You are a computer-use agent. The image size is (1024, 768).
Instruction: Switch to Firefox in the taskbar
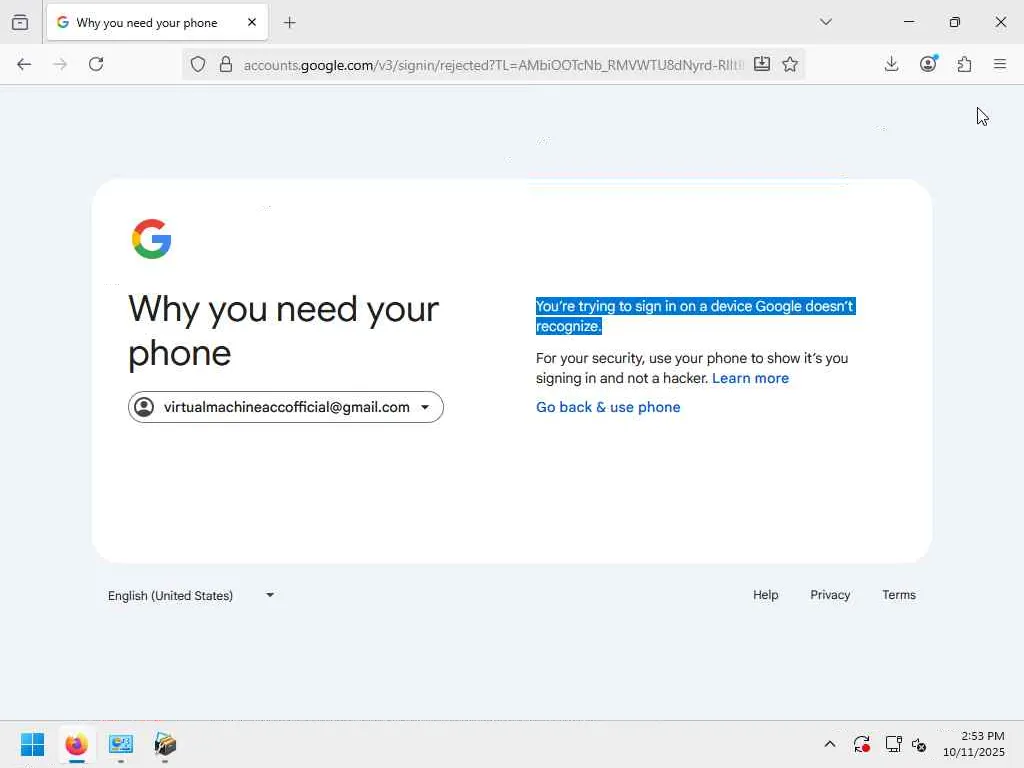76,744
